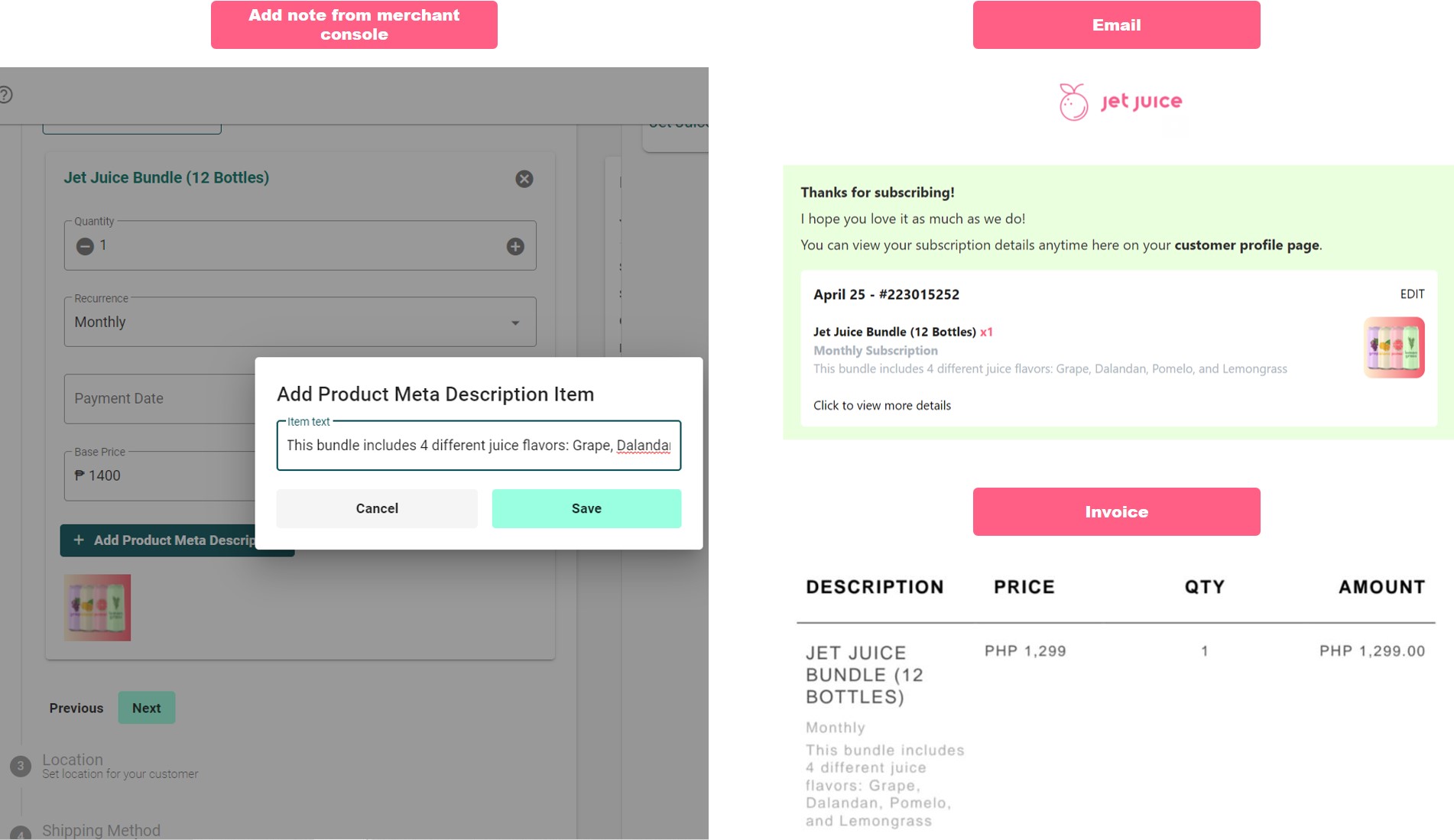
Task: Click to view more details link
Action: (882, 406)
